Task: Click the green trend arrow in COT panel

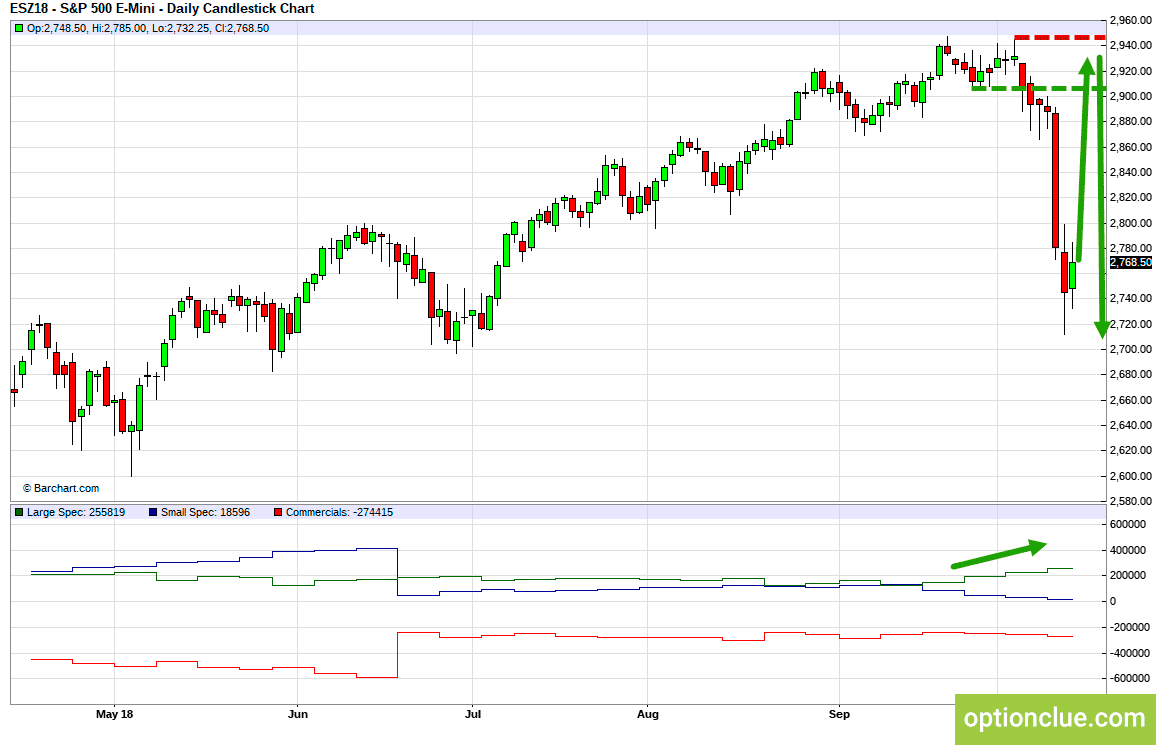Action: [x=998, y=555]
